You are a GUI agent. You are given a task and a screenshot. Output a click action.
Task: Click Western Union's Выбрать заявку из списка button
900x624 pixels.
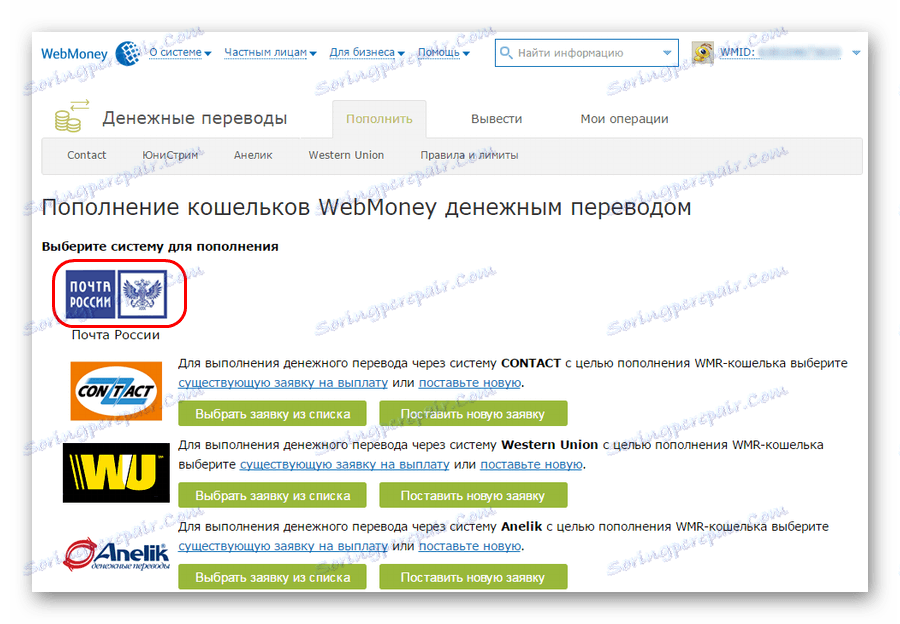272,495
